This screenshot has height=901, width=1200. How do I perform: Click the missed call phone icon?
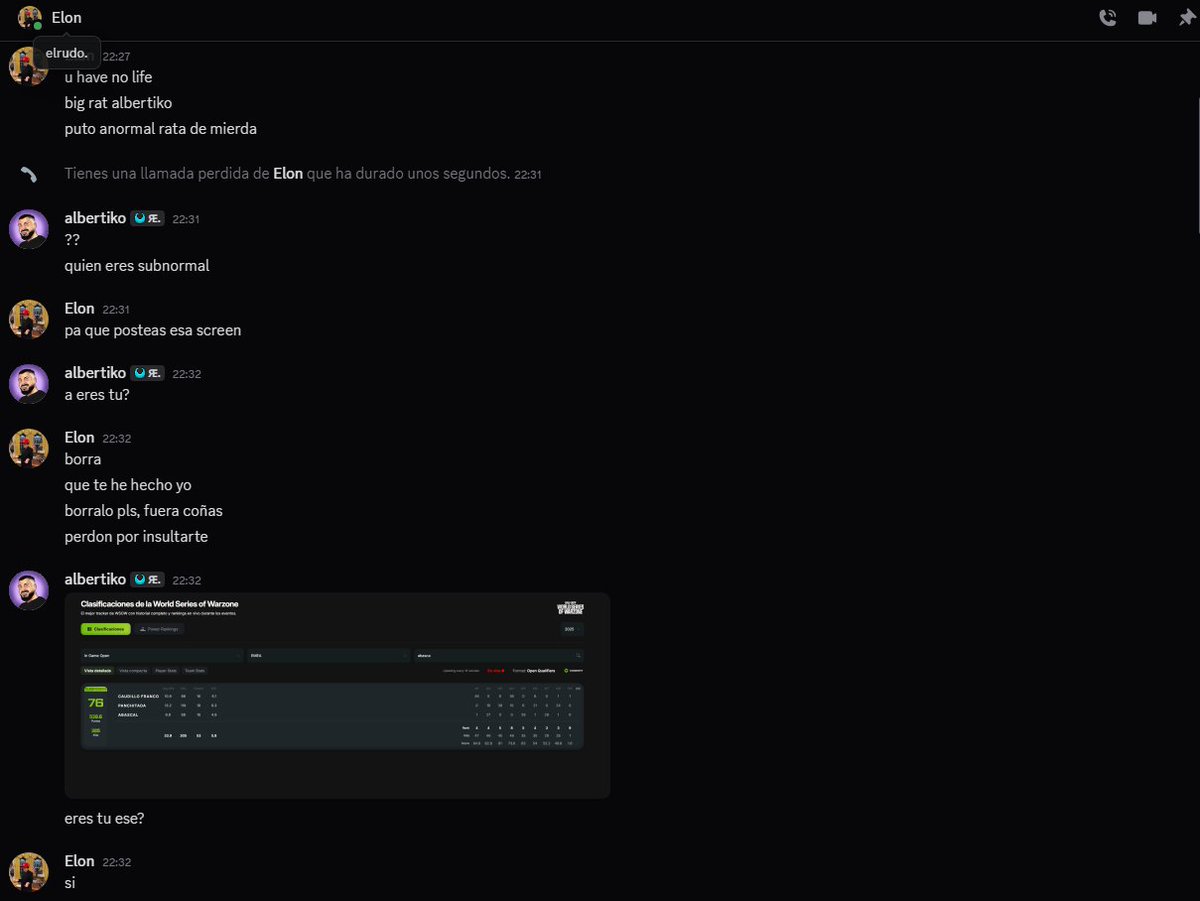pos(29,174)
